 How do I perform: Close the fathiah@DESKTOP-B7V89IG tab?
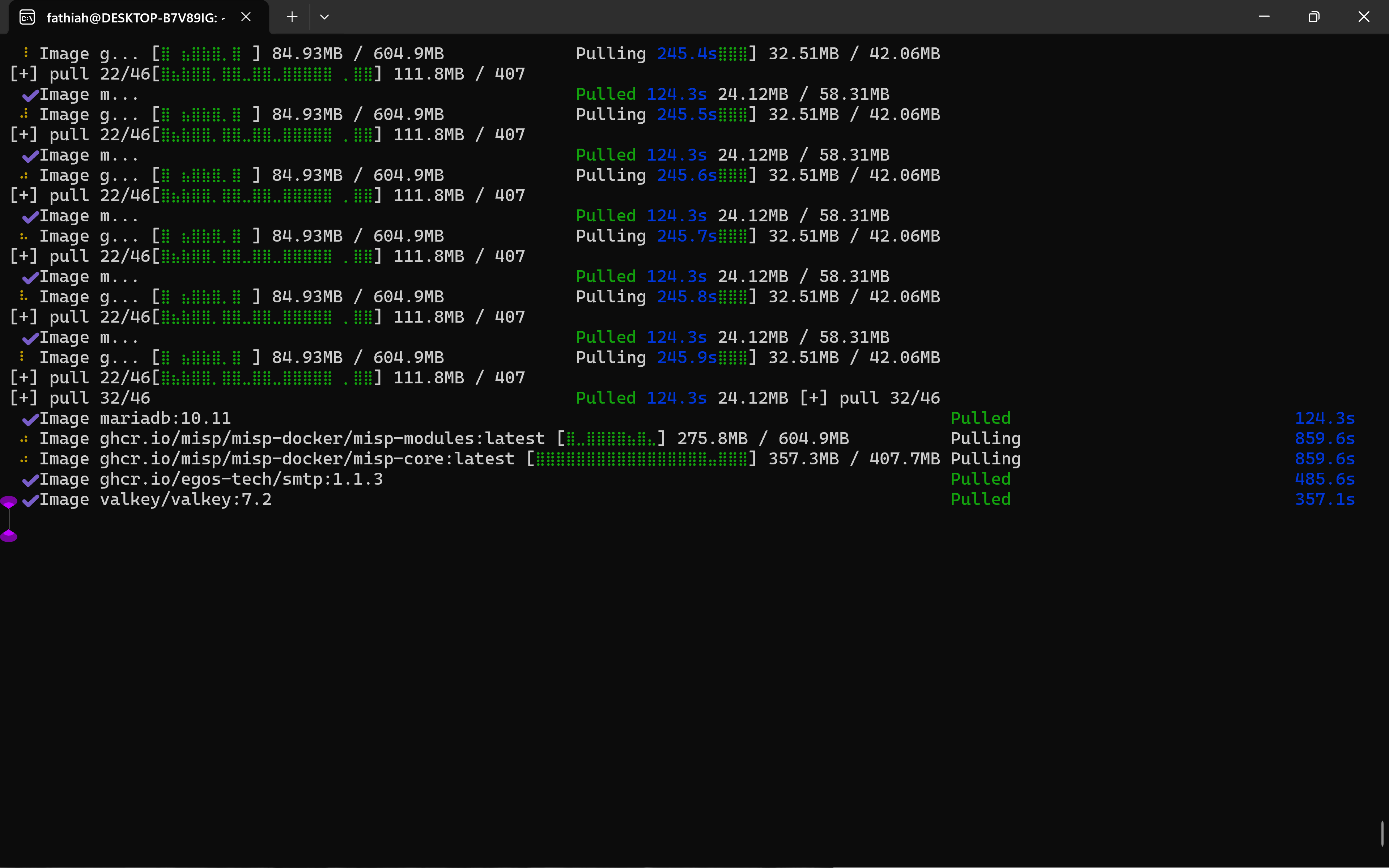click(x=246, y=17)
